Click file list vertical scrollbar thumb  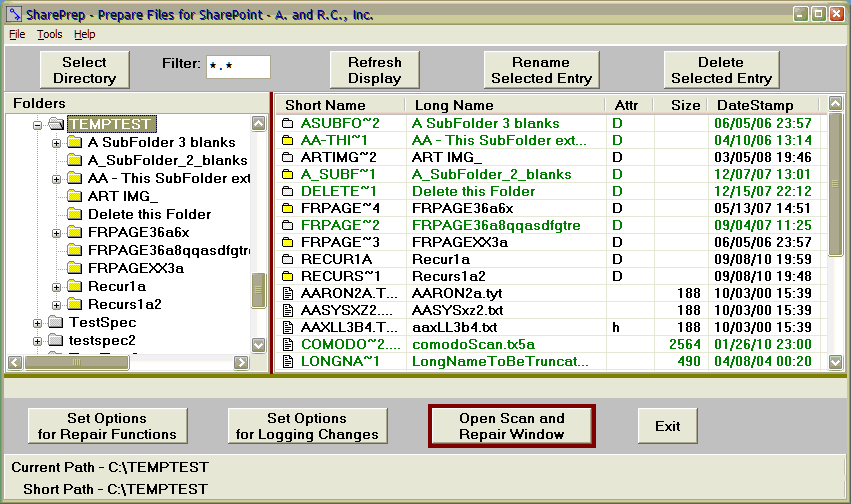835,184
